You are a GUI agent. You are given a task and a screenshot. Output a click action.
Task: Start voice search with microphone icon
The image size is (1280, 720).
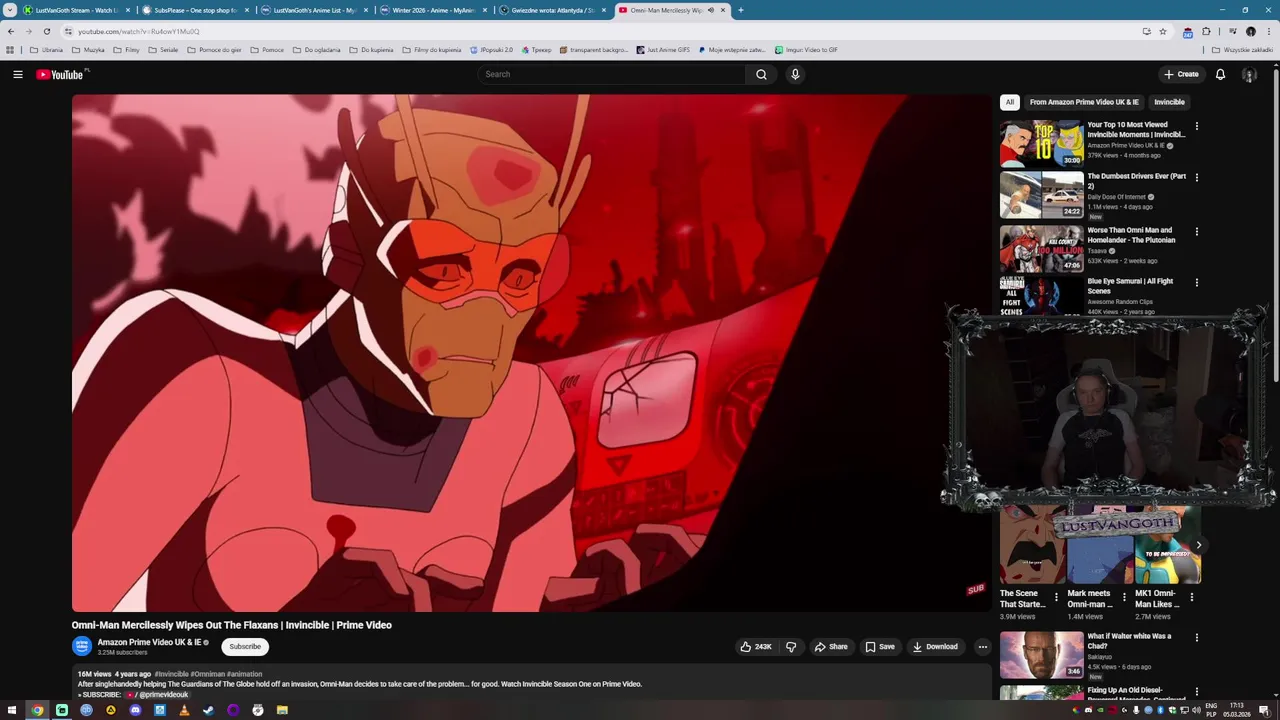pyautogui.click(x=795, y=74)
